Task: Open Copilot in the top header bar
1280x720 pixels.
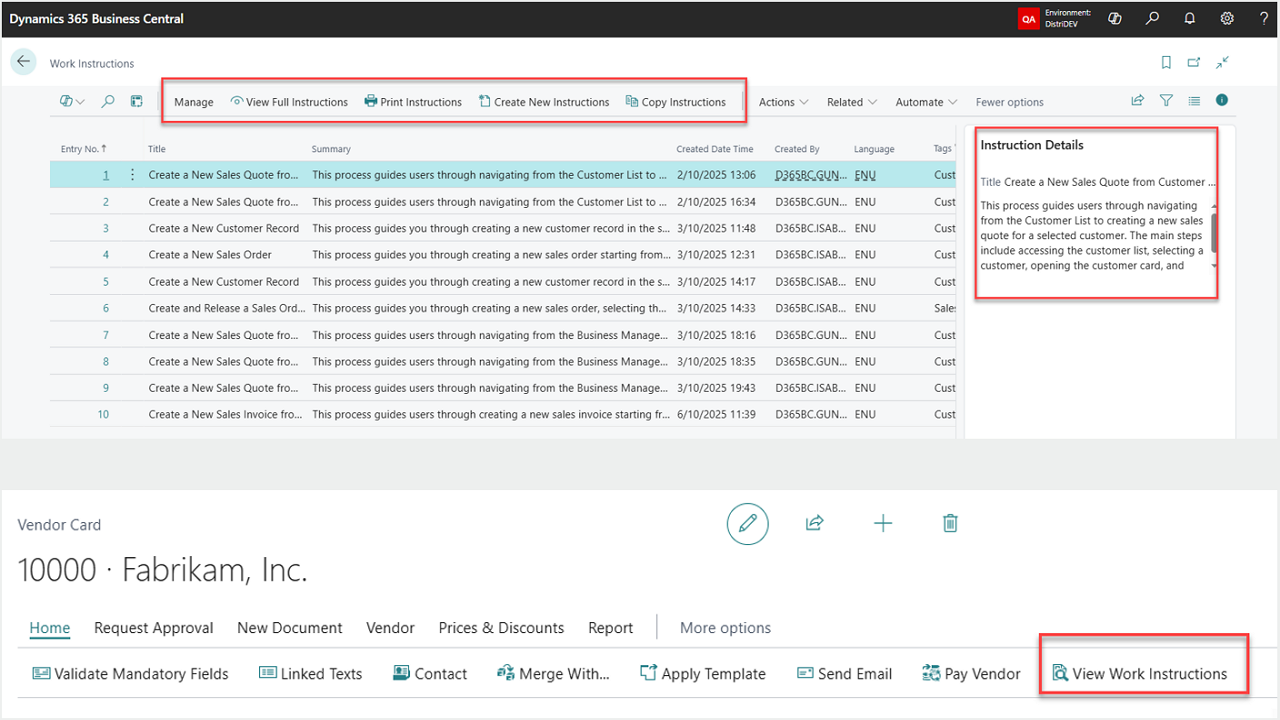Action: (1115, 18)
